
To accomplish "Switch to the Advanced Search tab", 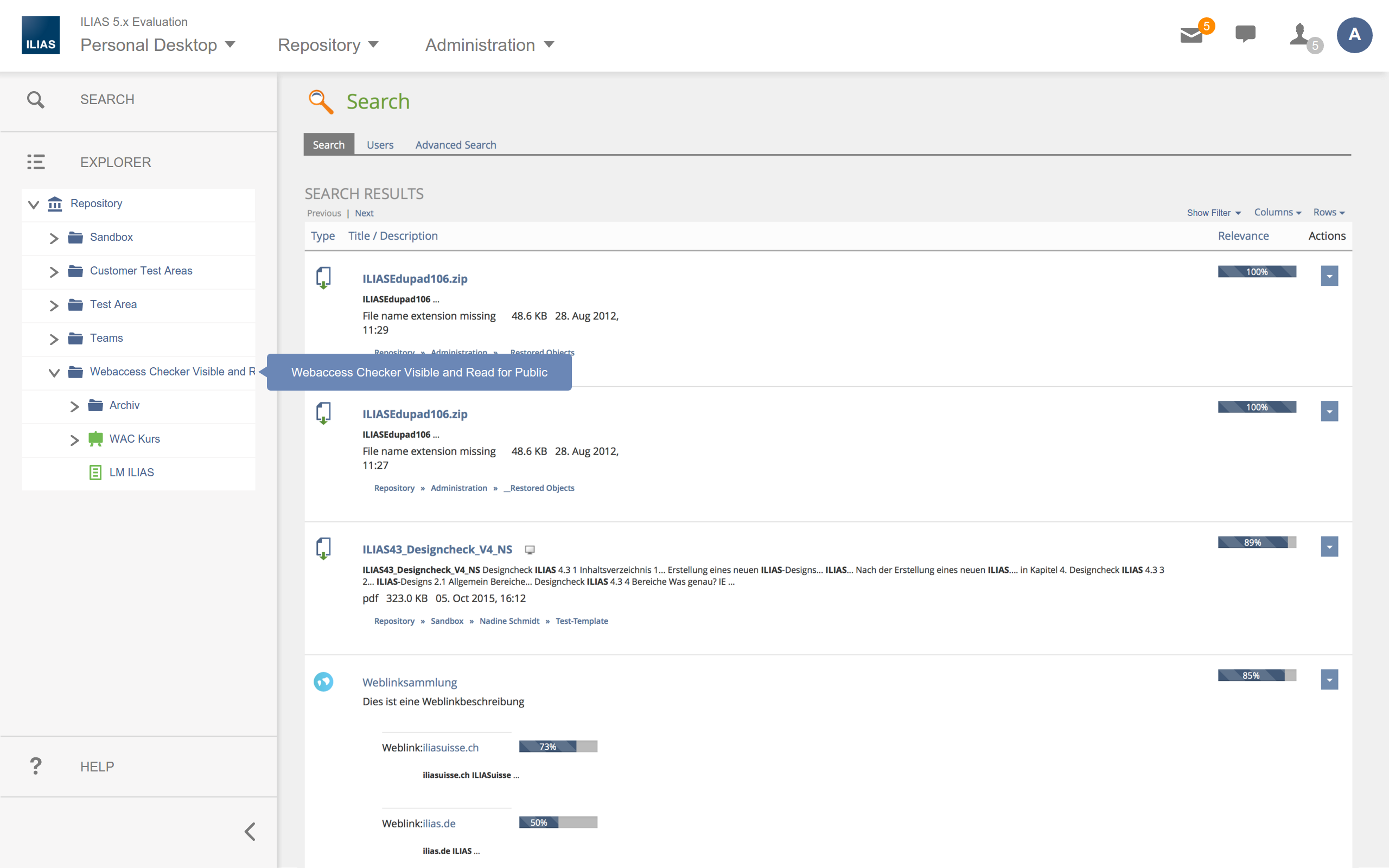I will coord(455,145).
